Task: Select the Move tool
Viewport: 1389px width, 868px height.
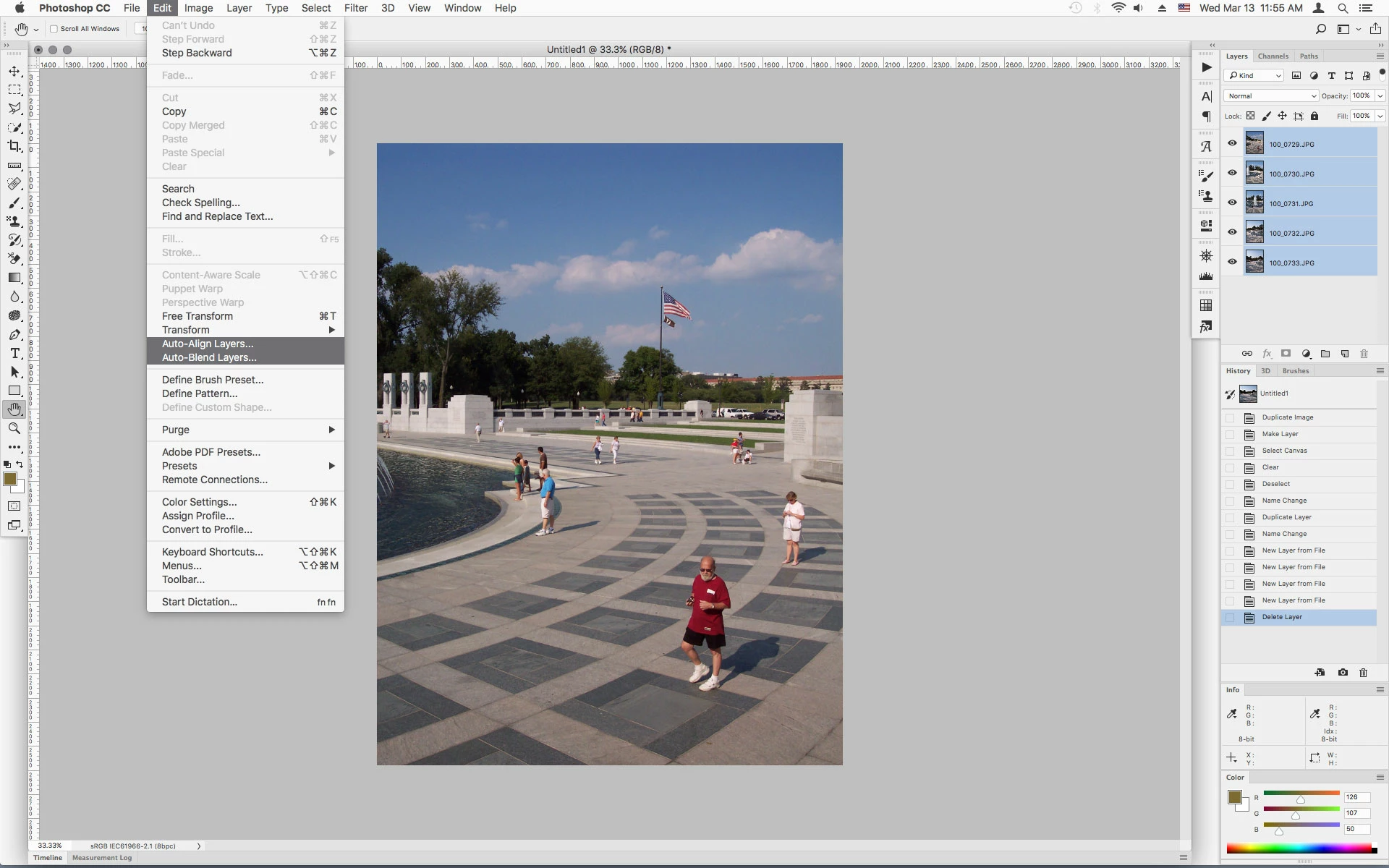Action: coord(14,71)
